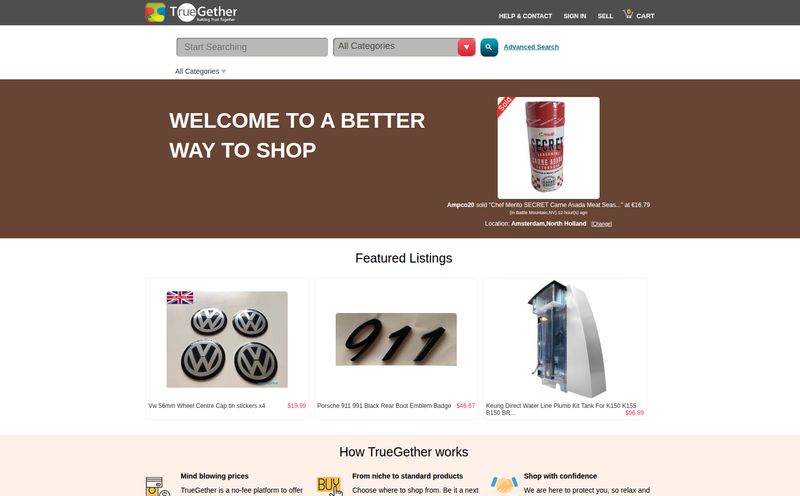Open the red category dropdown arrow
This screenshot has height=496, width=800.
(x=466, y=47)
